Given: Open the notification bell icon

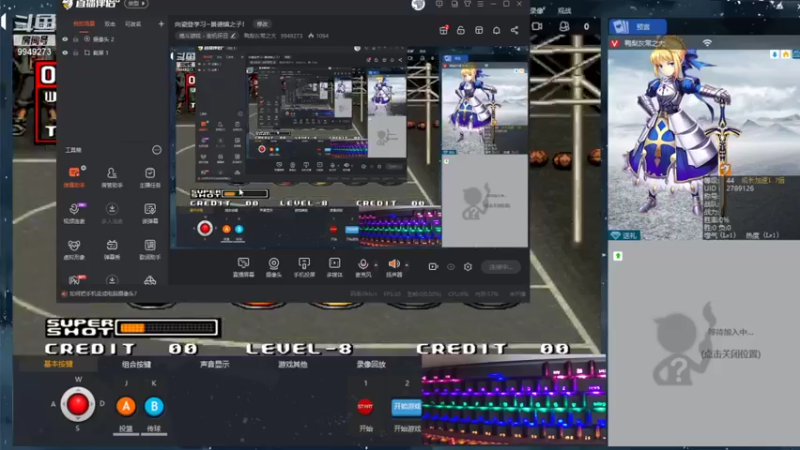Looking at the screenshot, I should (496, 31).
